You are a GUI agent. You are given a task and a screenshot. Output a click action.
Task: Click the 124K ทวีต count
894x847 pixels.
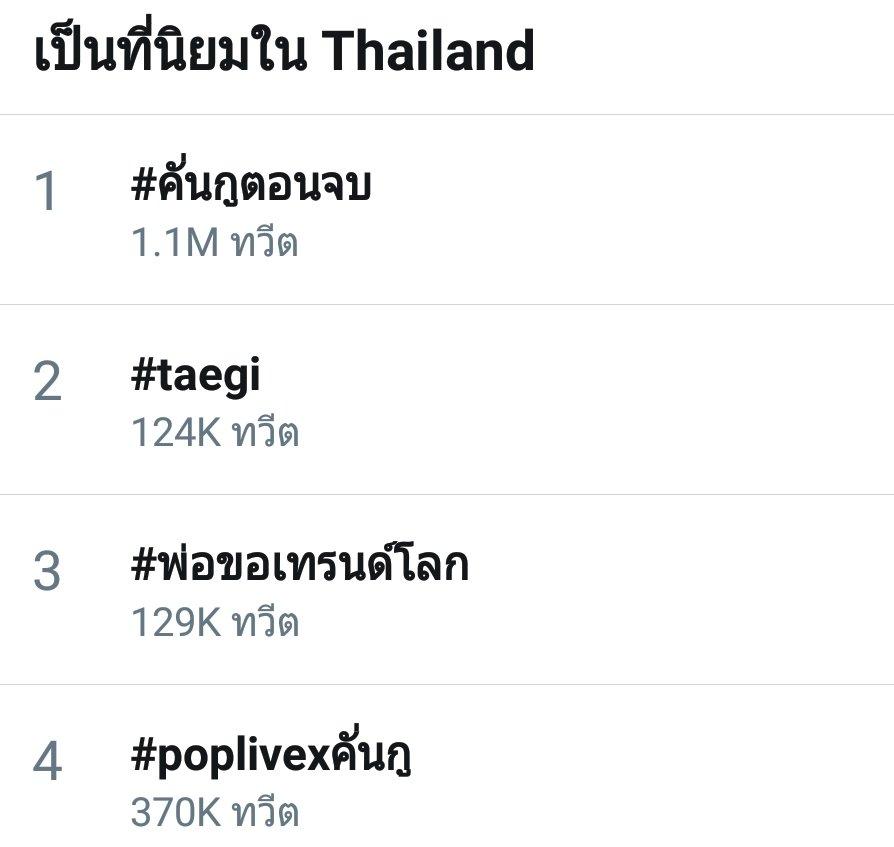(215, 432)
